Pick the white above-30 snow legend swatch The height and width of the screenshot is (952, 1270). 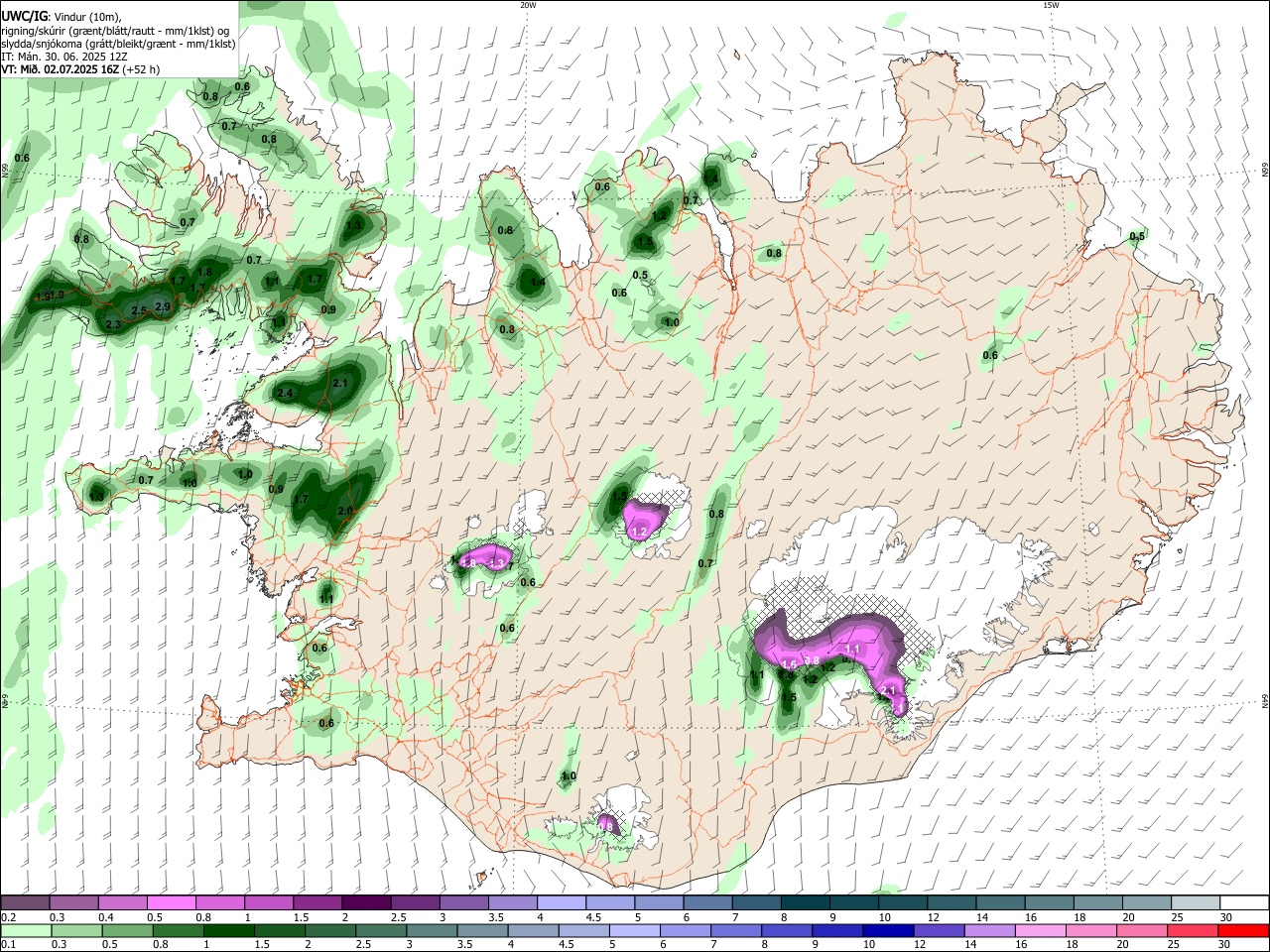click(x=1243, y=902)
